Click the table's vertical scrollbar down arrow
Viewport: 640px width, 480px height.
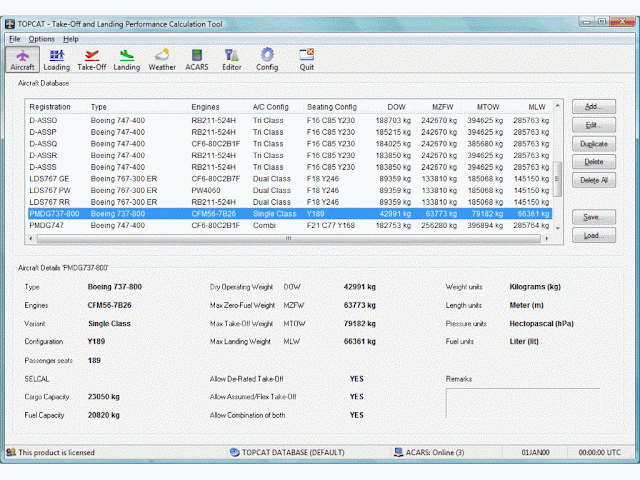tap(558, 228)
